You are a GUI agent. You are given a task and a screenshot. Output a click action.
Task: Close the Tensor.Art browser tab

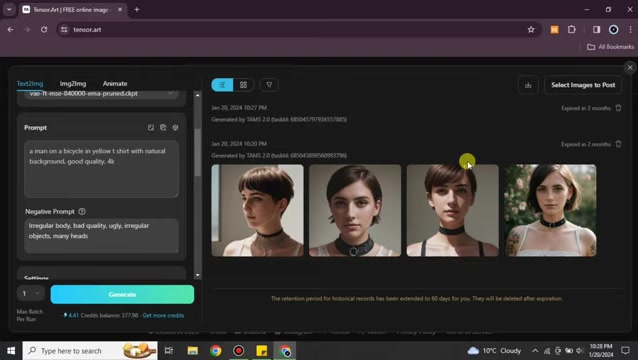(x=120, y=9)
